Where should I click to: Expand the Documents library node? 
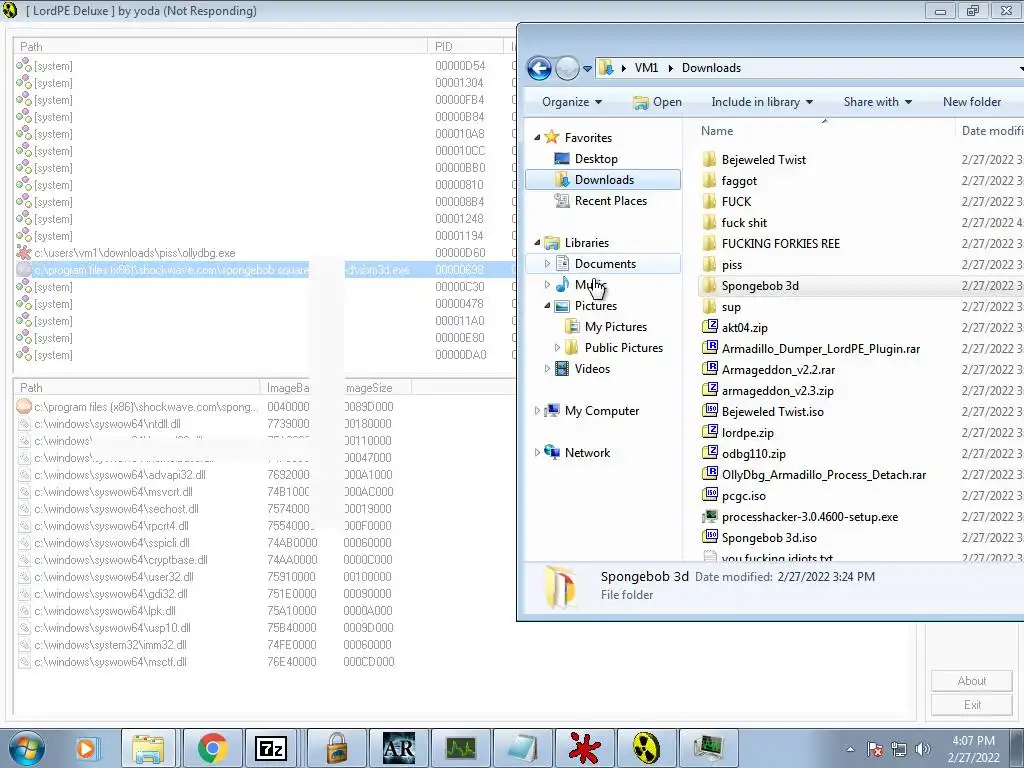pyautogui.click(x=547, y=263)
